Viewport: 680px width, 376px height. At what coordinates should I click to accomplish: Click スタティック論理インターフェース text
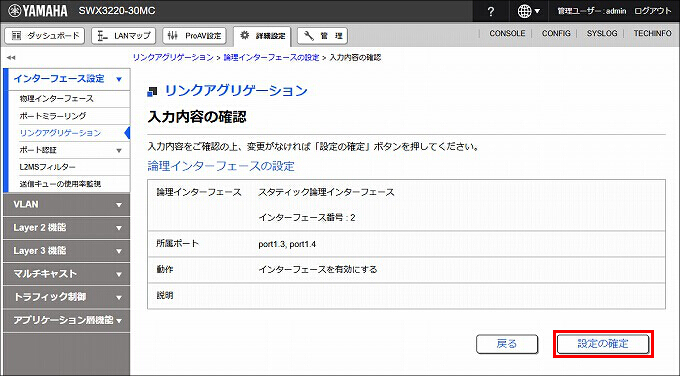[326, 192]
